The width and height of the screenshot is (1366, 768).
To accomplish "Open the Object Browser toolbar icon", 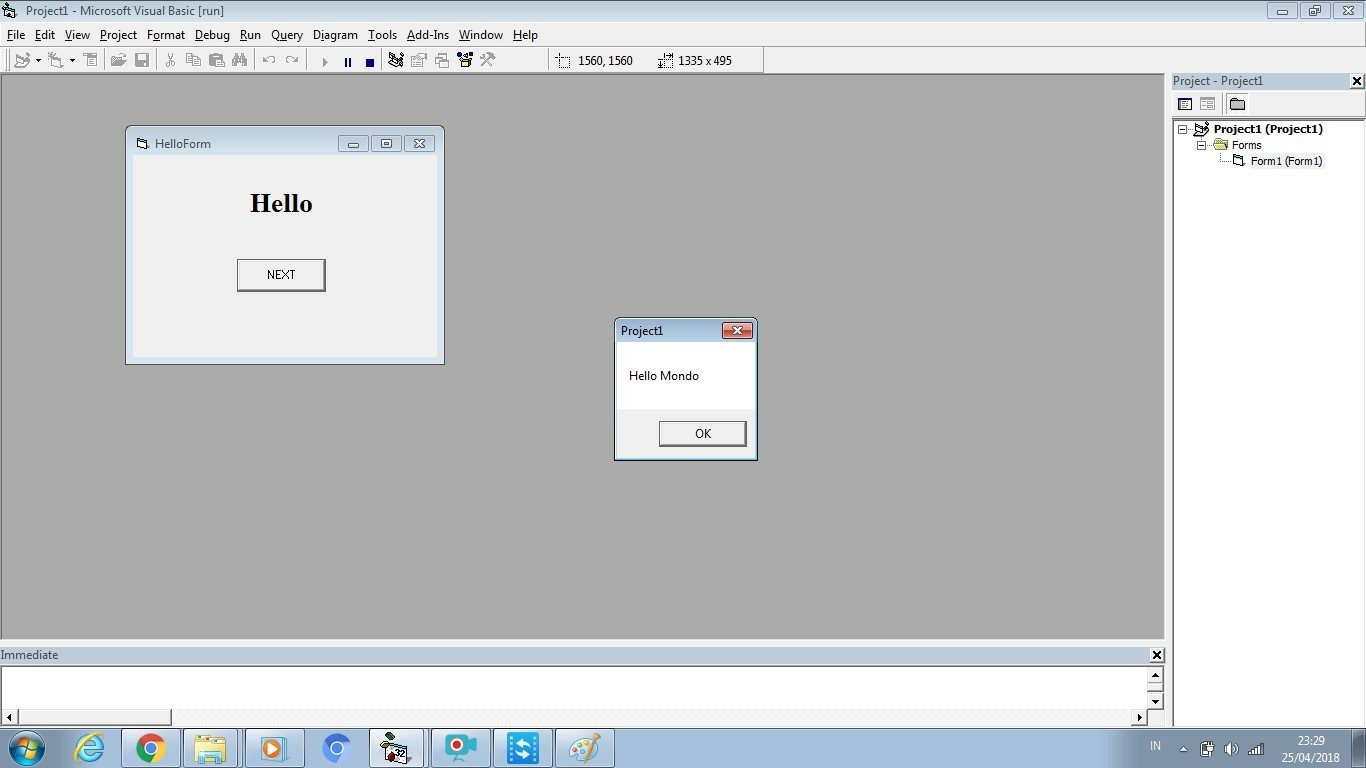I will click(465, 61).
